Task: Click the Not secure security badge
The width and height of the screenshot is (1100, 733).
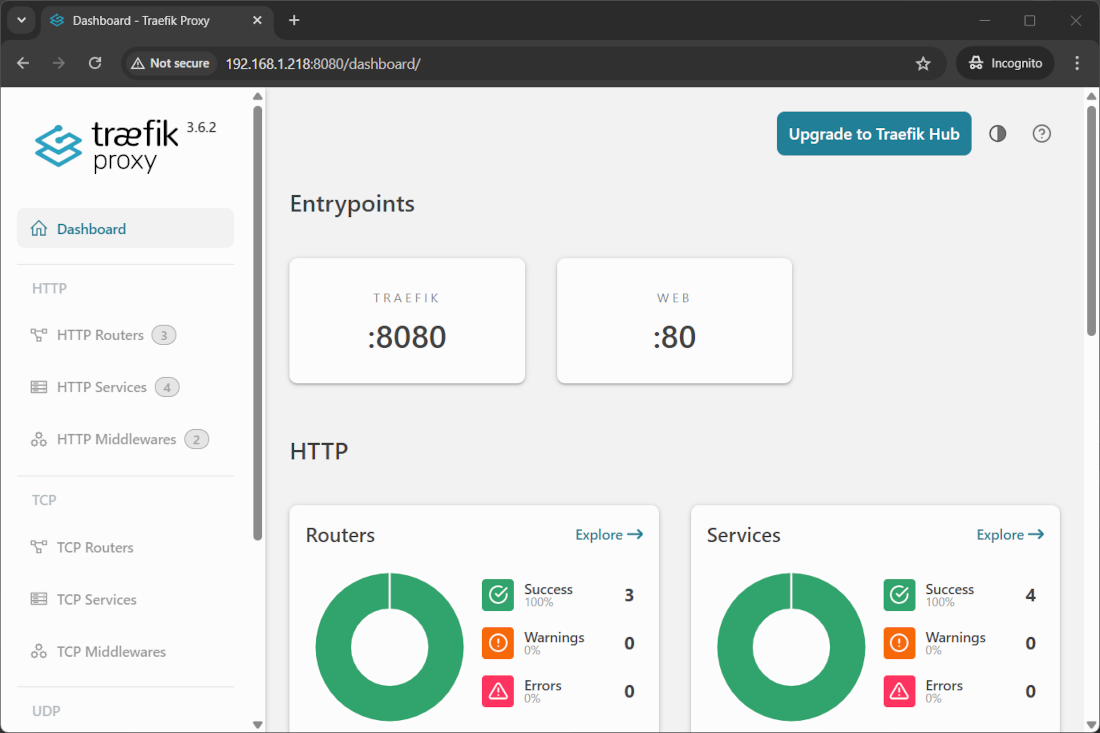Action: [x=170, y=62]
